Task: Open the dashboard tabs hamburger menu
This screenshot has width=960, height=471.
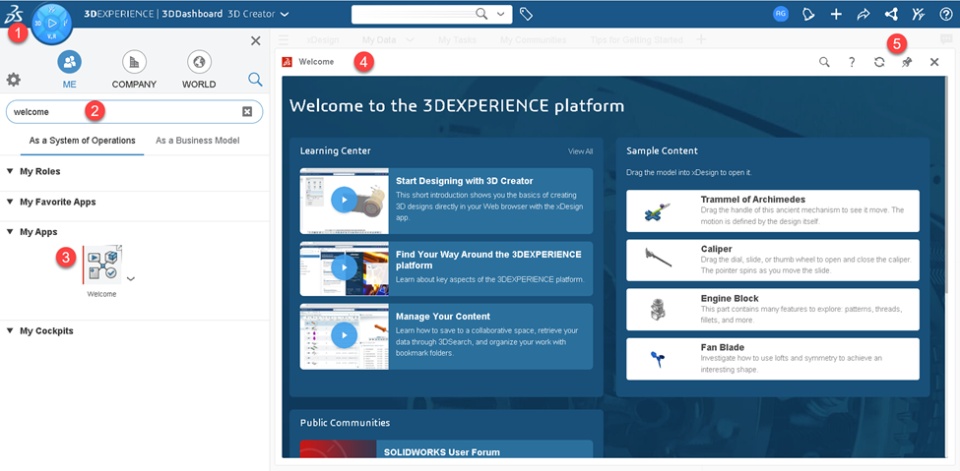Action: pos(283,40)
